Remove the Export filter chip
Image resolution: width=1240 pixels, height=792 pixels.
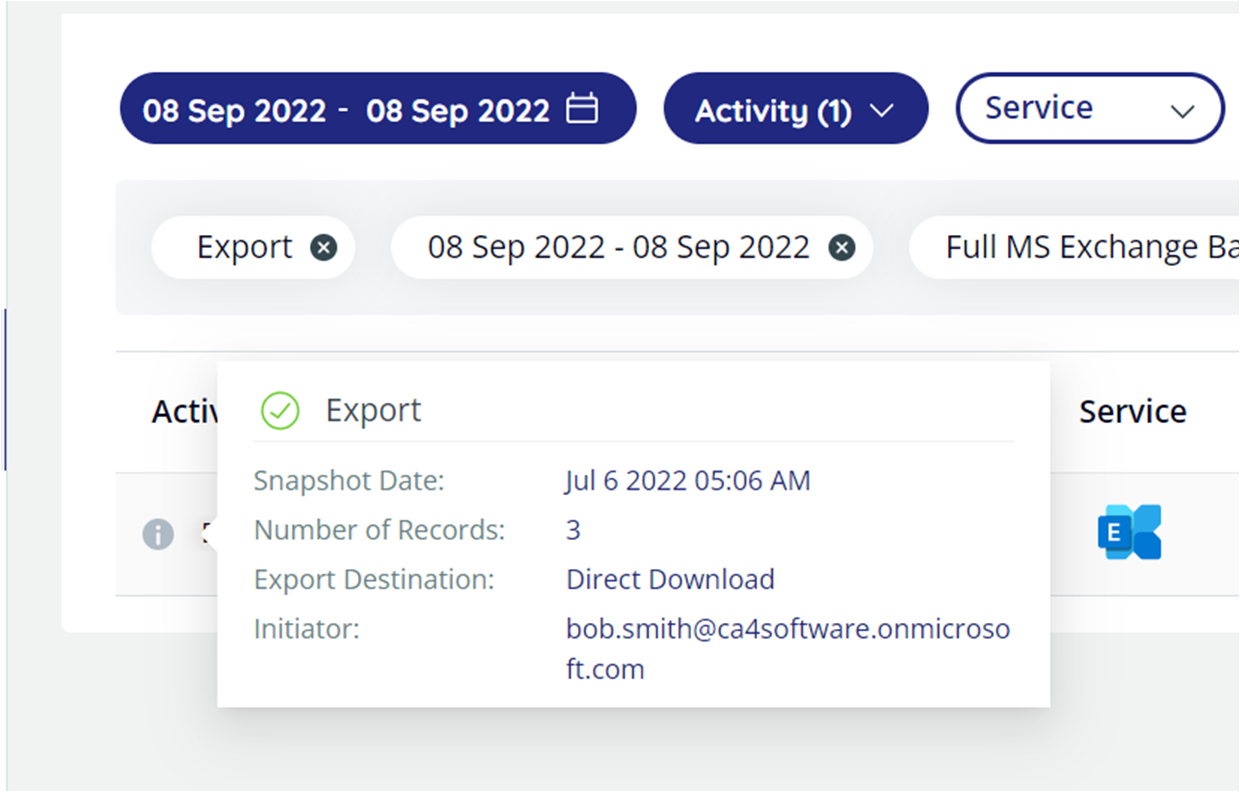tap(323, 247)
